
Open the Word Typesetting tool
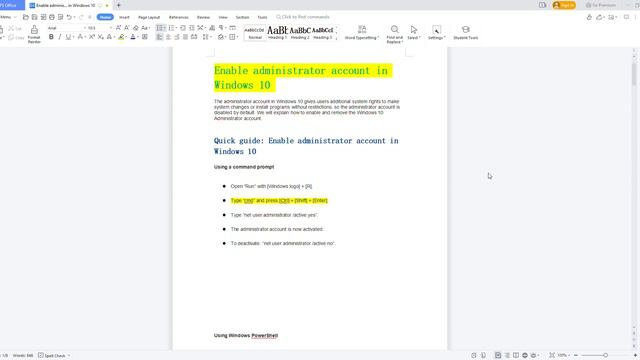362,32
